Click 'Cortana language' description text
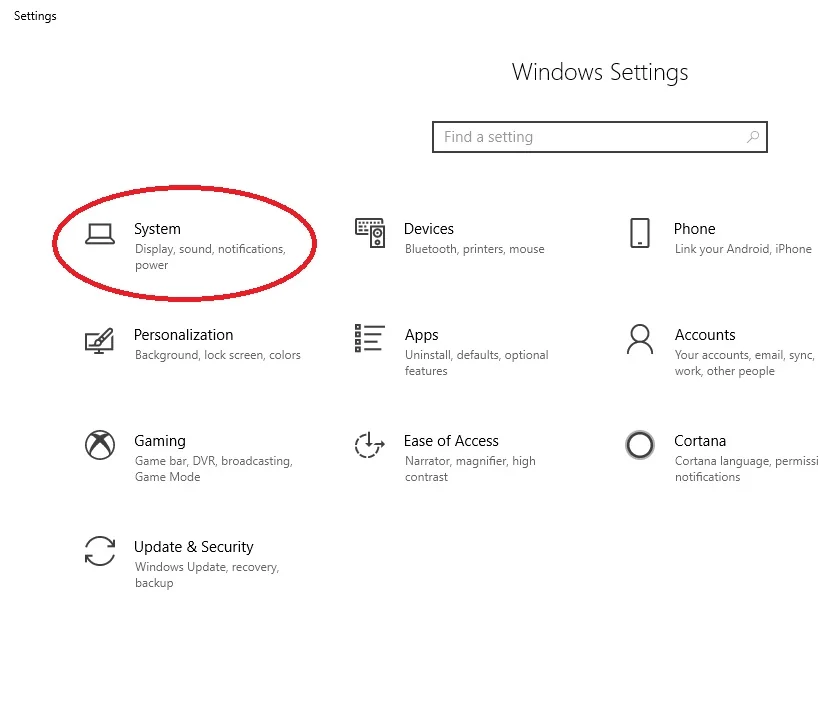 722,462
